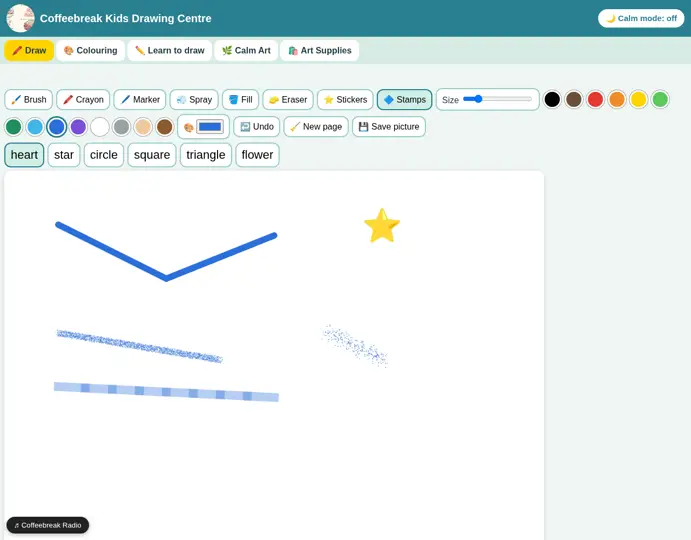Screen dimensions: 691x540
Task: Click the Coffeebreak logo image
Action: click(20, 18)
